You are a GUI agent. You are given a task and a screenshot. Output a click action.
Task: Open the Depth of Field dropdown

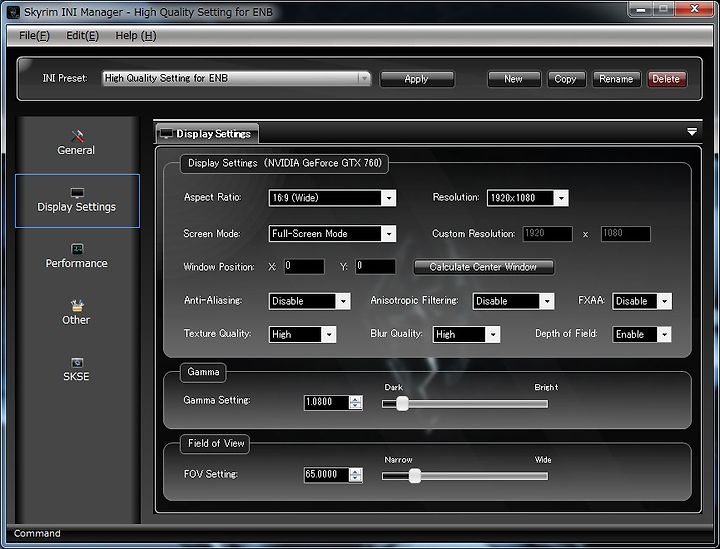pyautogui.click(x=641, y=334)
